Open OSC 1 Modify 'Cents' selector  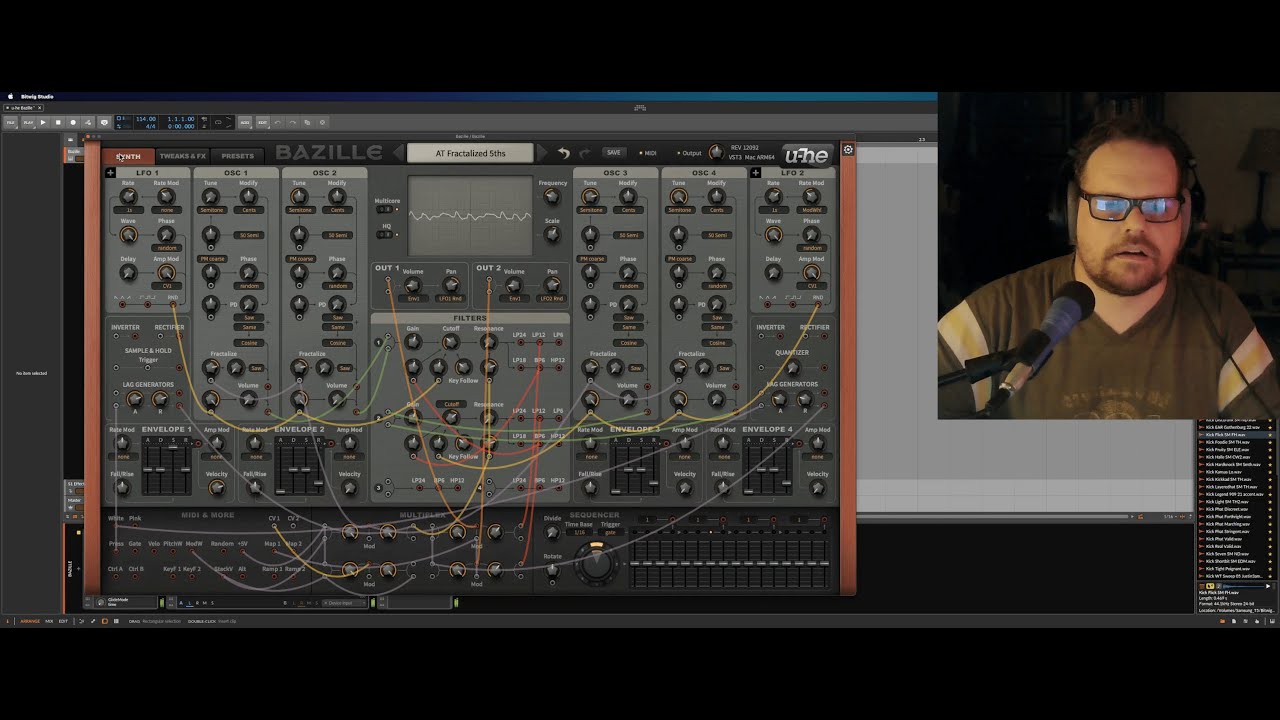(249, 210)
